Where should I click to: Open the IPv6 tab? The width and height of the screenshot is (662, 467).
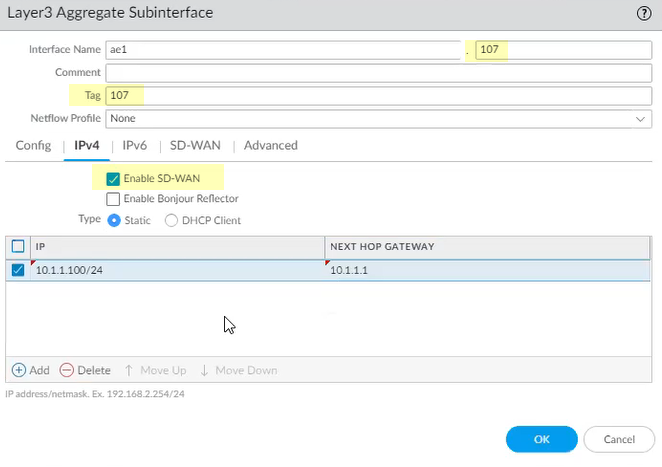[134, 145]
